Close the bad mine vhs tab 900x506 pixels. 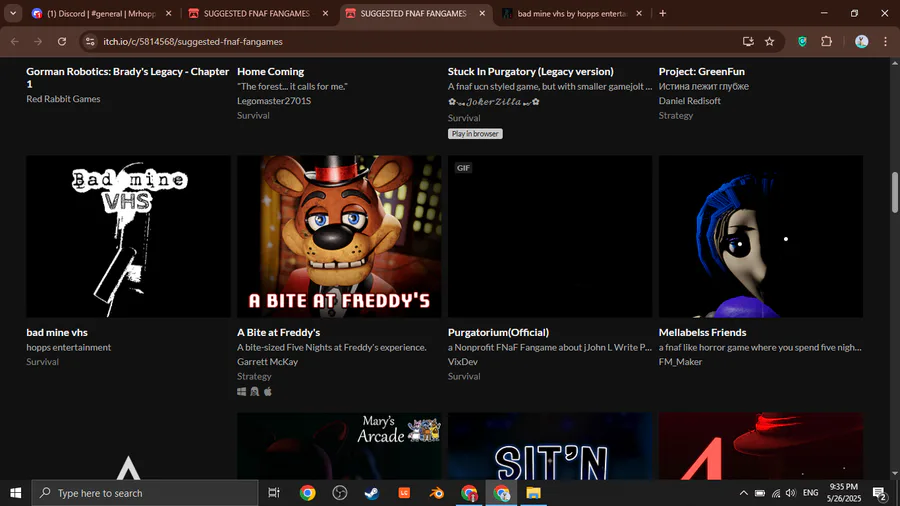[x=639, y=13]
